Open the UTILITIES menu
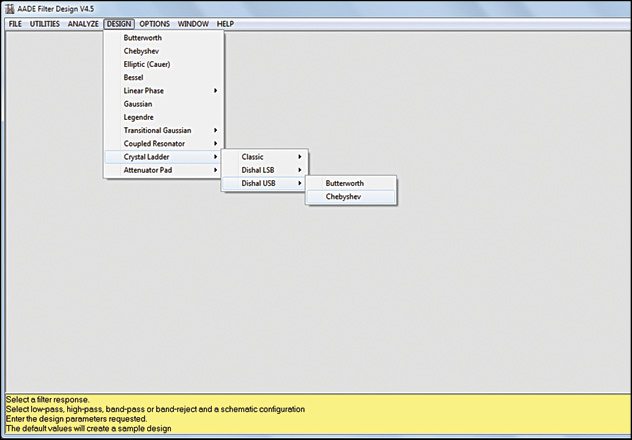Viewport: 632px width, 440px height. point(45,23)
